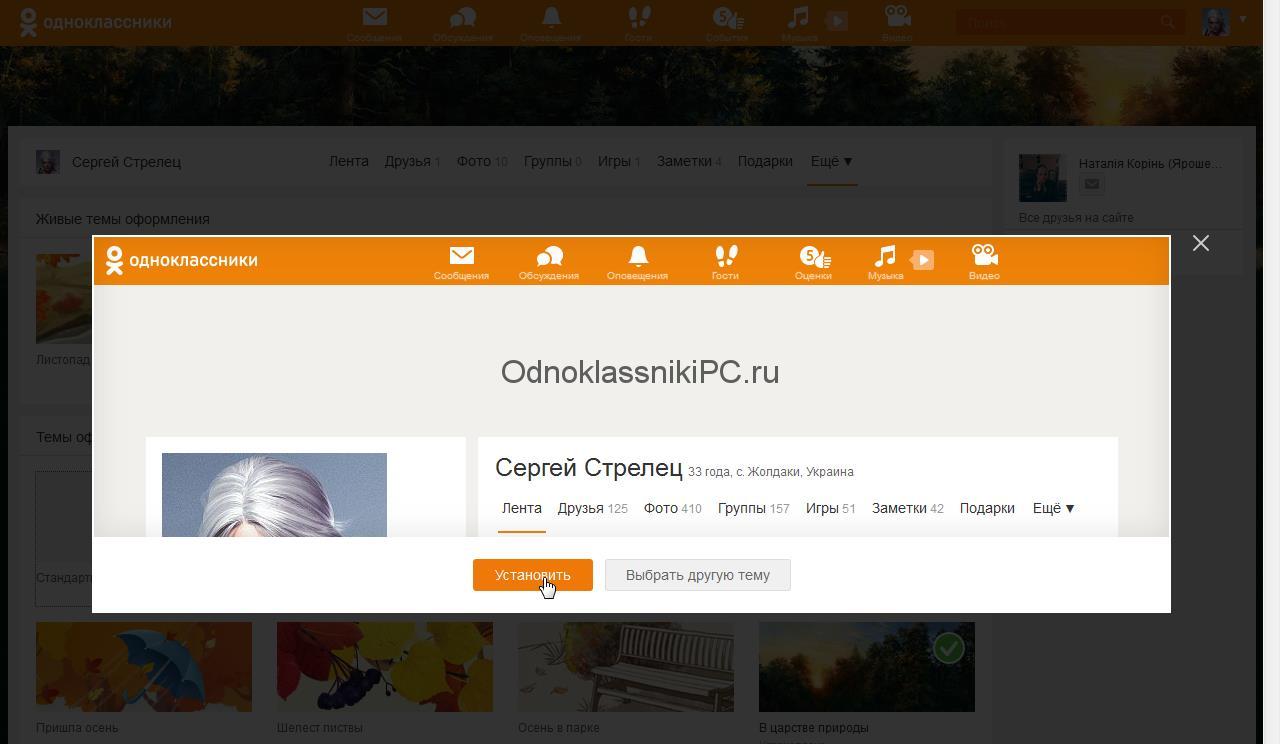Close the theme preview dialog
Viewport: 1280px width, 744px height.
[x=1201, y=243]
